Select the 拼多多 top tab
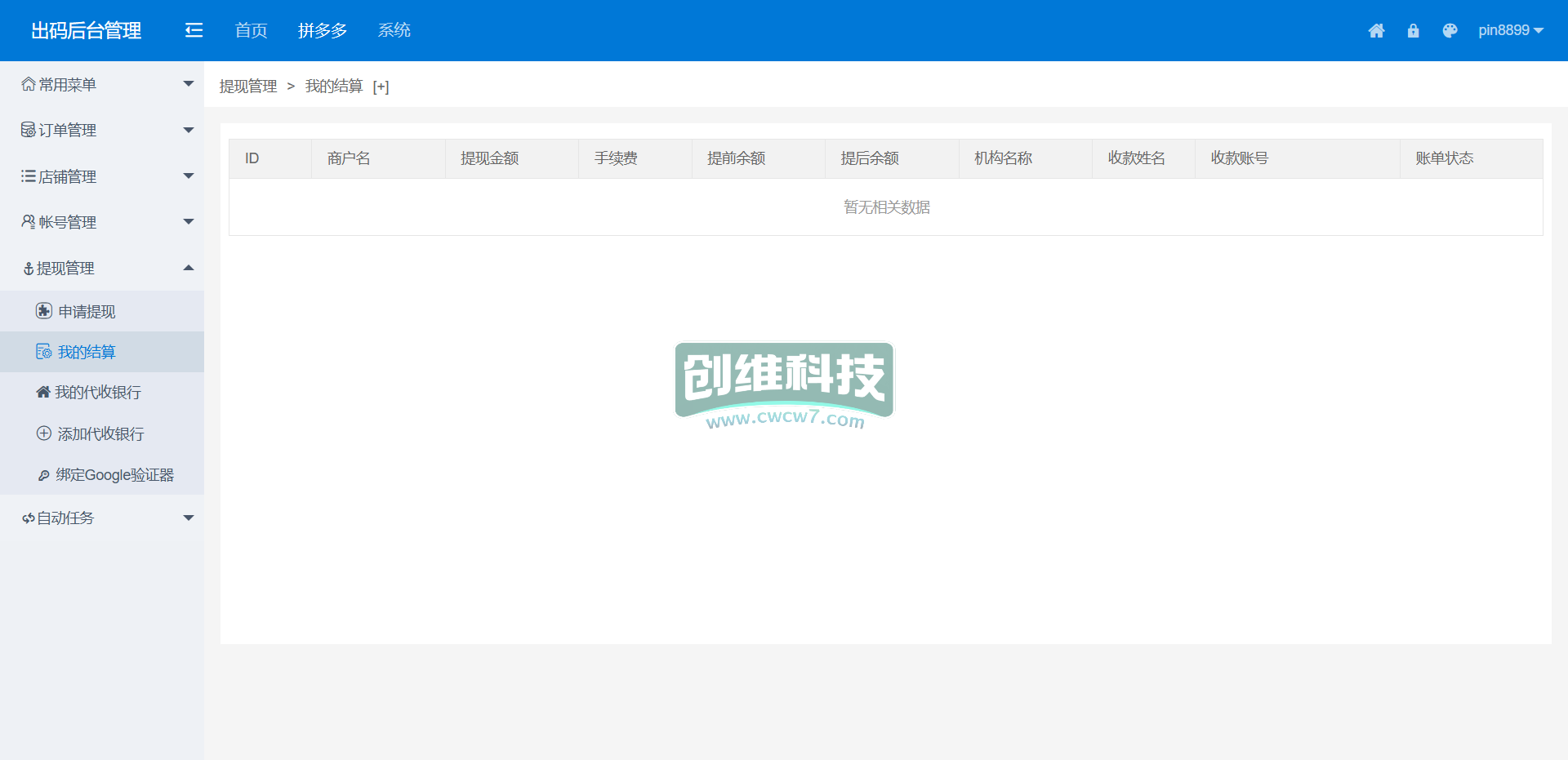 tap(323, 31)
